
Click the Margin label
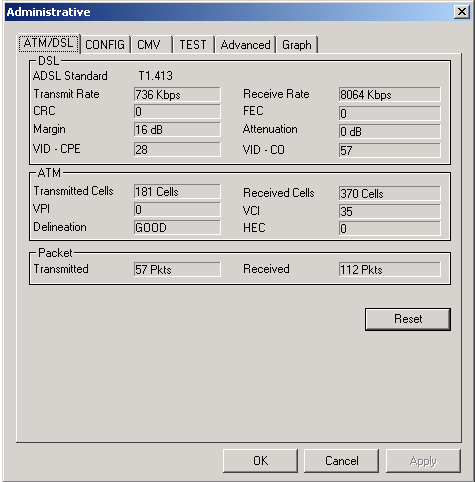coord(49,129)
